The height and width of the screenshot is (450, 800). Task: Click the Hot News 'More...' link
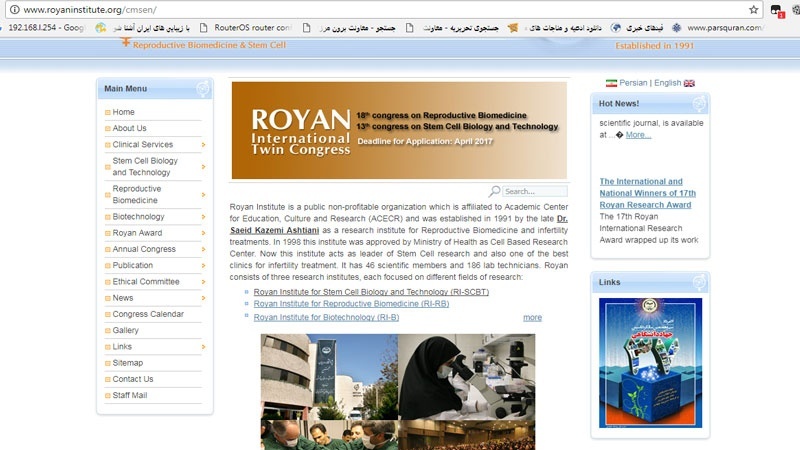(x=638, y=134)
